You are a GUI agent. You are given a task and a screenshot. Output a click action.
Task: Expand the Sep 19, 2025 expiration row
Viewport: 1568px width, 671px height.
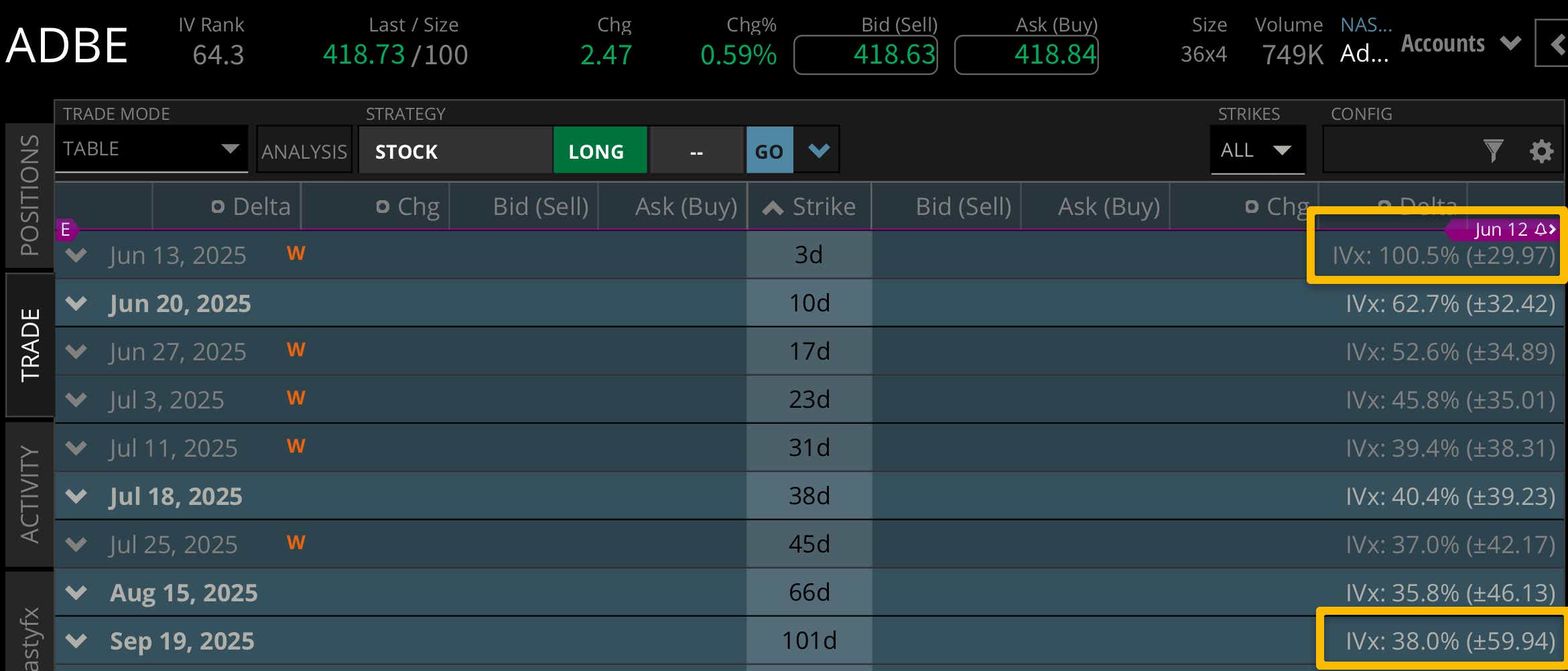click(75, 640)
